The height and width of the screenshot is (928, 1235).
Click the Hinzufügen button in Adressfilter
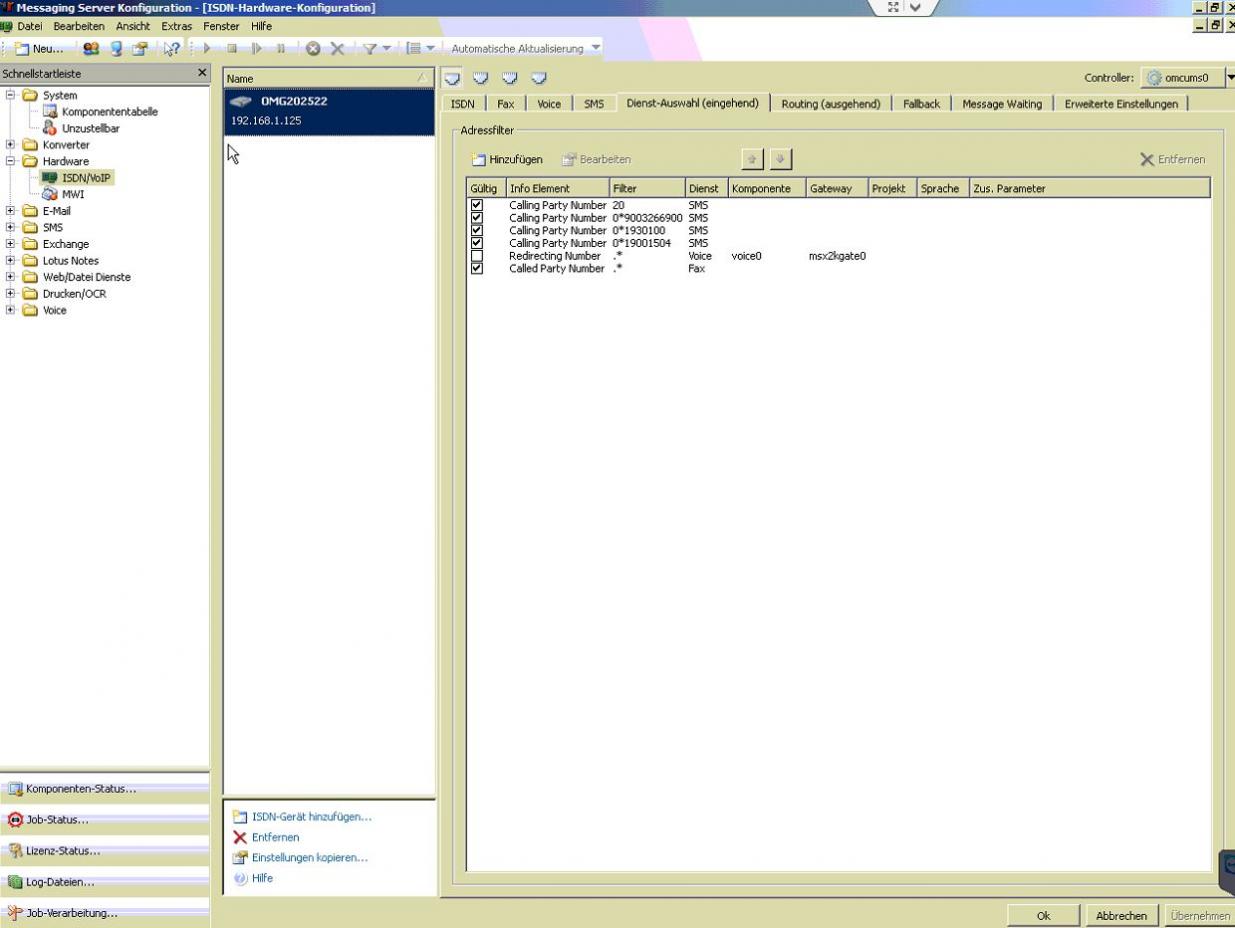507,160
